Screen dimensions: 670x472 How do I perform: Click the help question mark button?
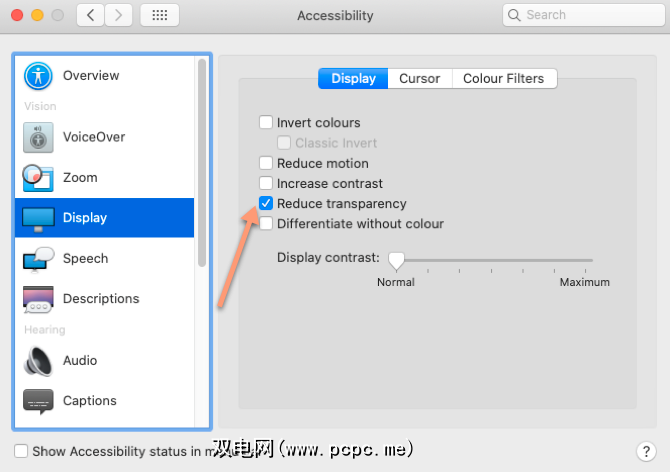coord(645,451)
